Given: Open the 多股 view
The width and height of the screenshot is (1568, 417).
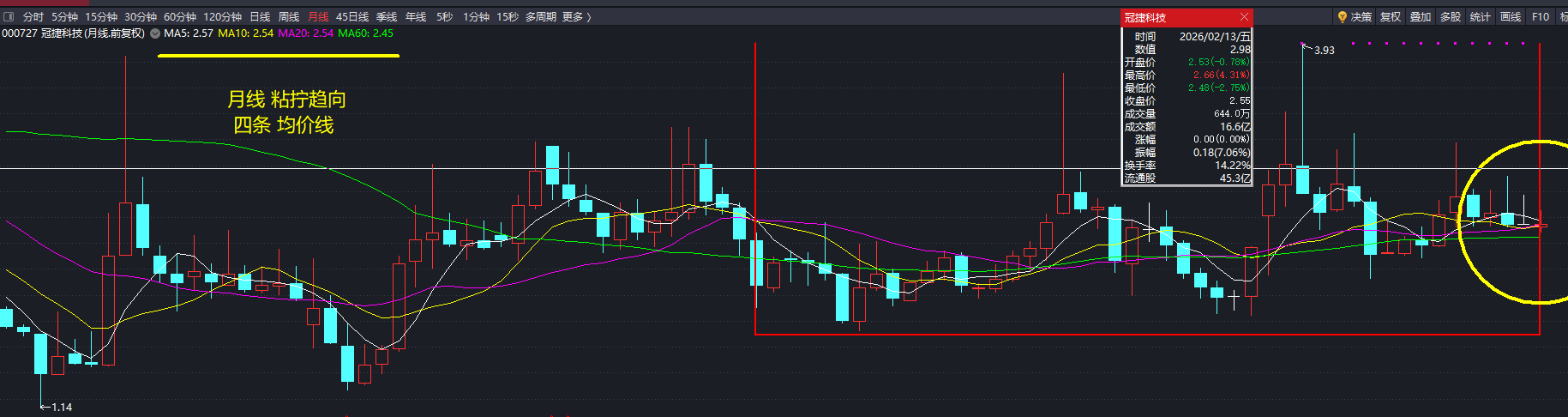Looking at the screenshot, I should click(1451, 16).
